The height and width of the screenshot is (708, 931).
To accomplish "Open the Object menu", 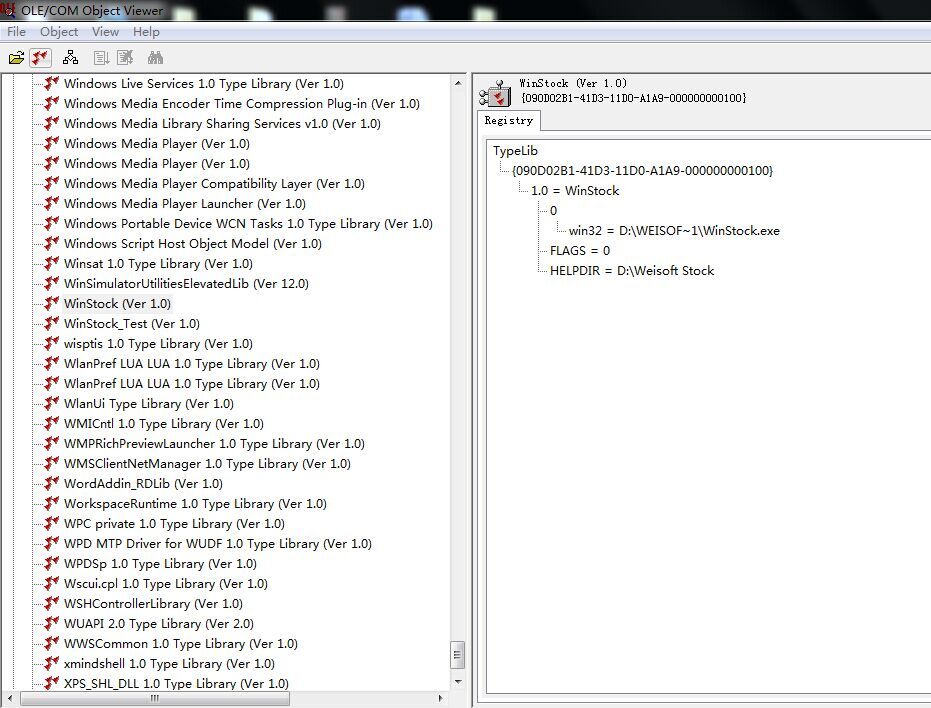I will click(59, 31).
